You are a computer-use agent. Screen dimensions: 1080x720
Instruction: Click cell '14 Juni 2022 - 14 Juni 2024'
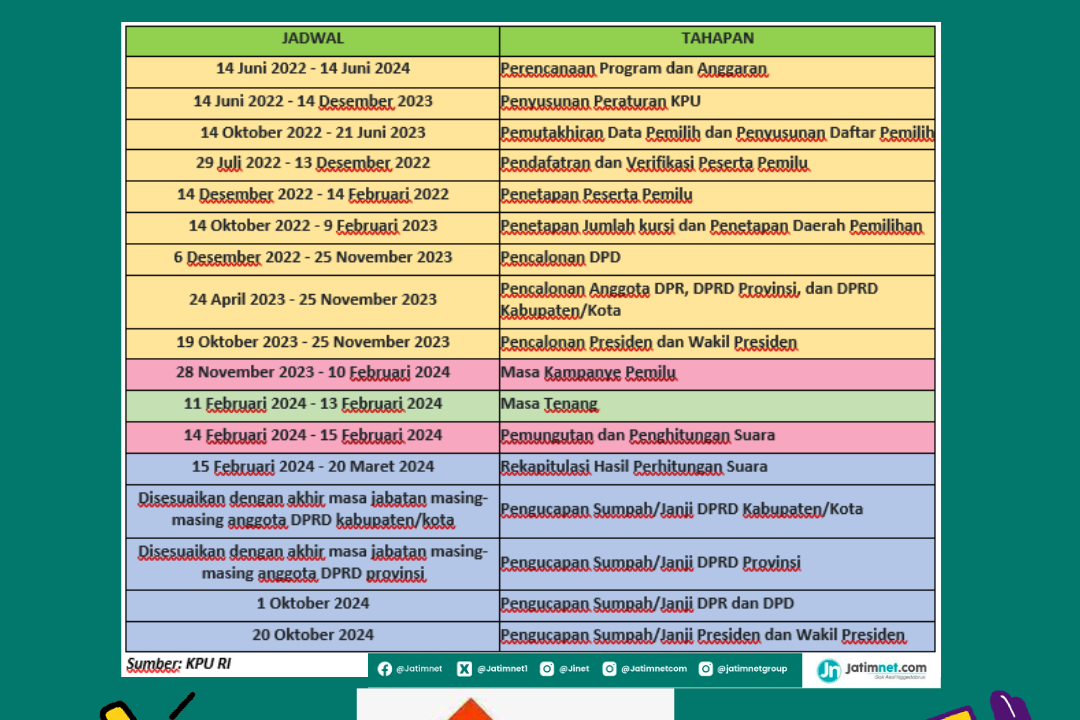coord(313,71)
